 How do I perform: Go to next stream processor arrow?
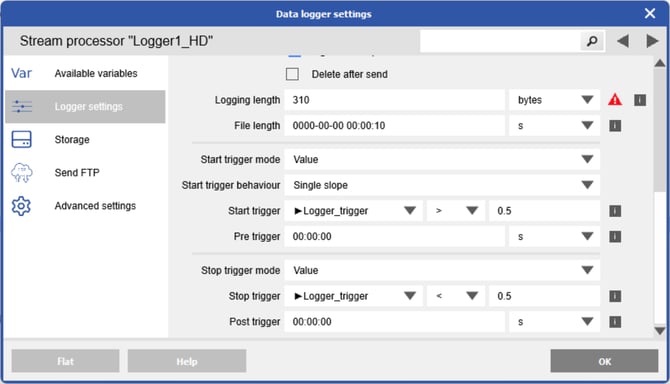coord(652,41)
